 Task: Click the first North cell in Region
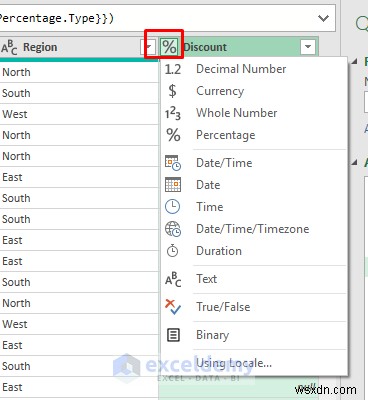click(x=79, y=72)
